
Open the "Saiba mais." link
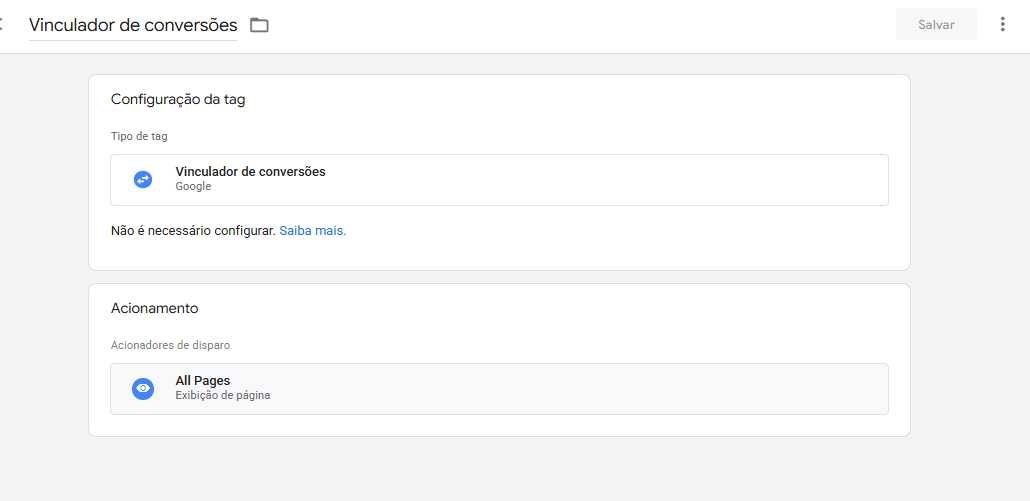312,230
